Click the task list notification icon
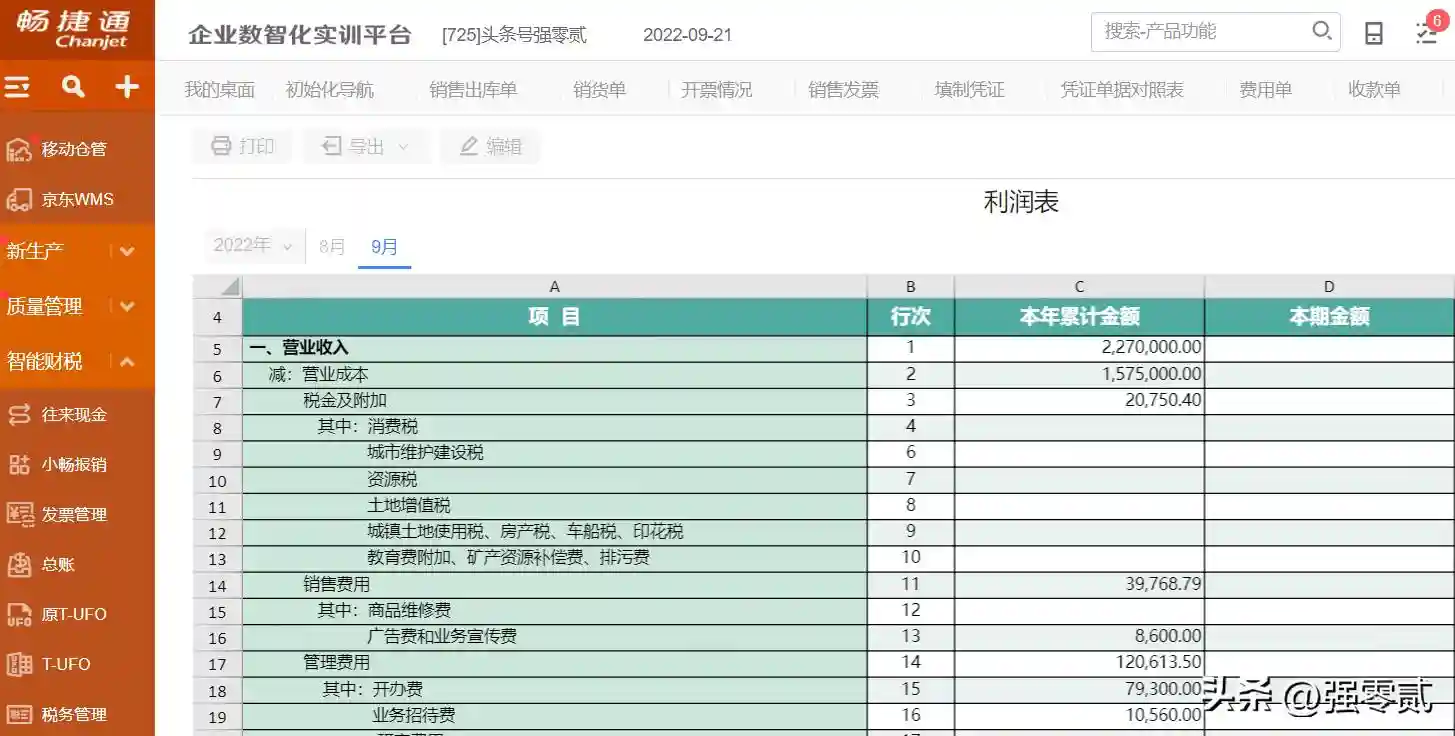The height and width of the screenshot is (736, 1455). pyautogui.click(x=1427, y=33)
